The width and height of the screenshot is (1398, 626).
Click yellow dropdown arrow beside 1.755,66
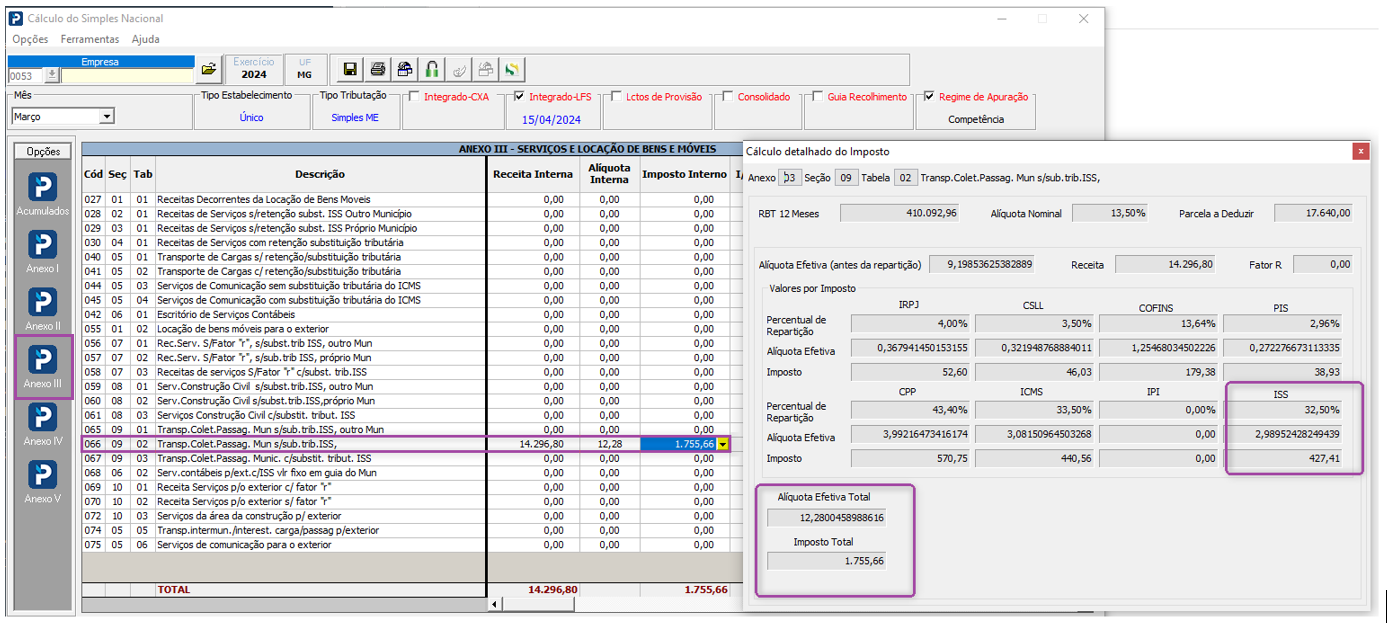click(x=723, y=444)
